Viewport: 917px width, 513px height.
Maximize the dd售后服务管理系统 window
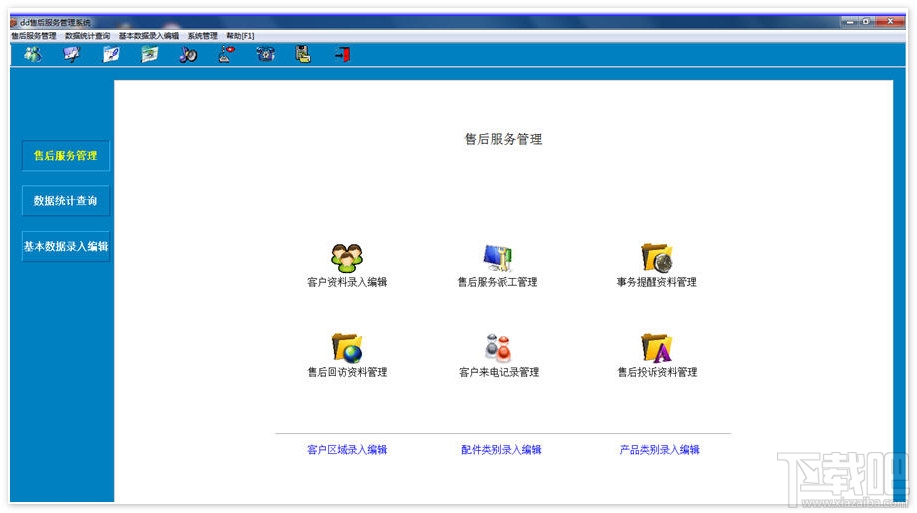pos(867,22)
